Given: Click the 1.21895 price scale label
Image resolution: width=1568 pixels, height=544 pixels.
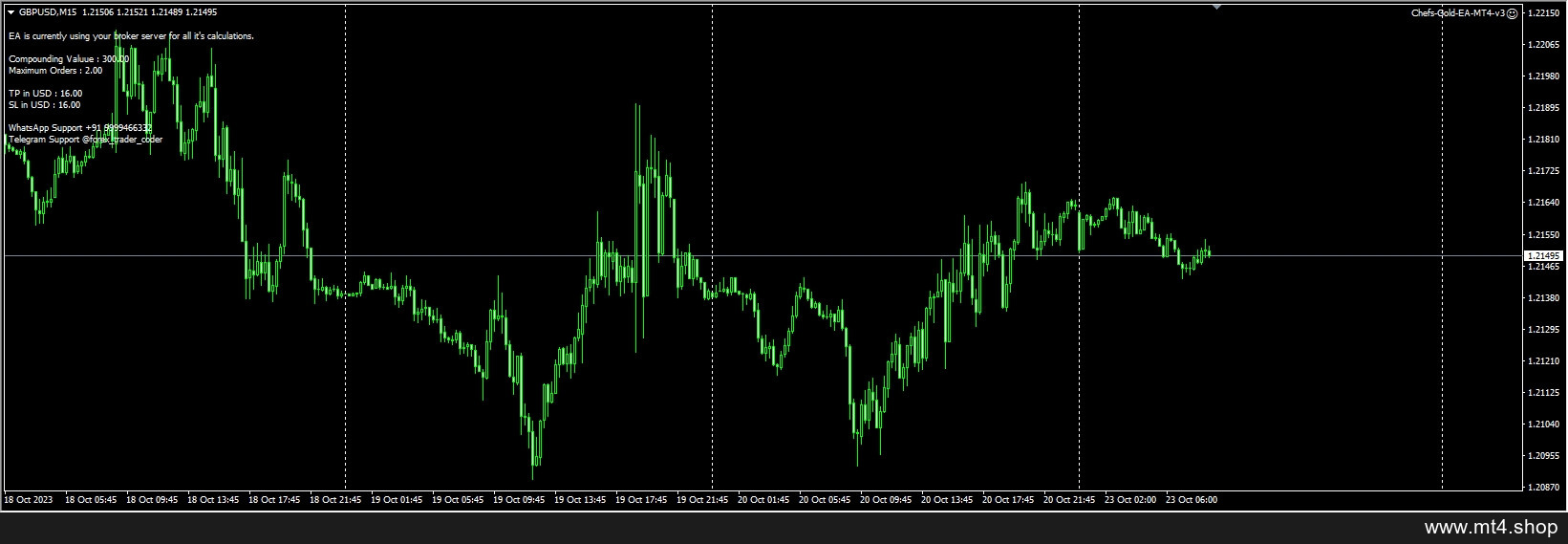Looking at the screenshot, I should pyautogui.click(x=1544, y=108).
